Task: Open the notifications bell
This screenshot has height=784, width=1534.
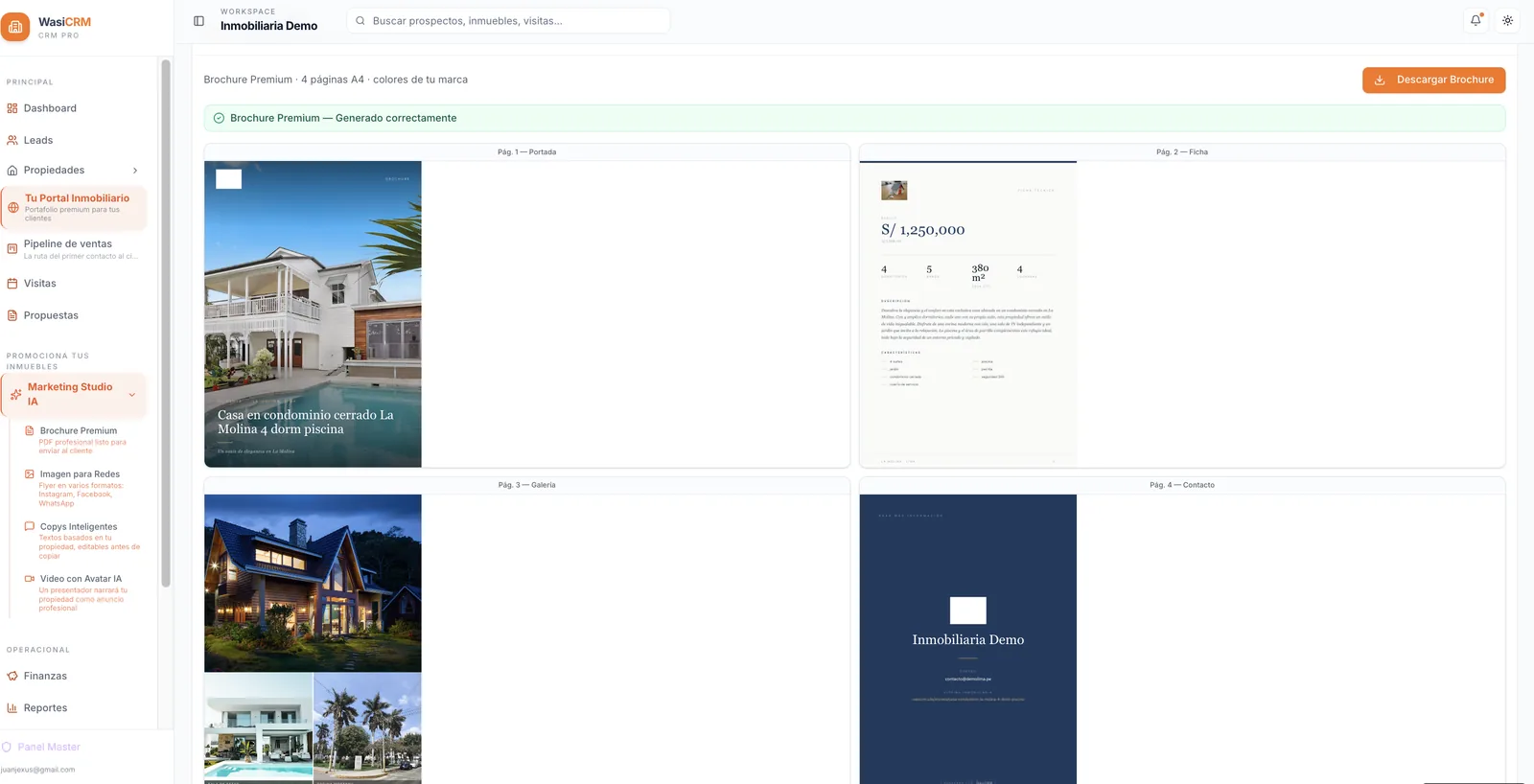Action: pyautogui.click(x=1476, y=20)
